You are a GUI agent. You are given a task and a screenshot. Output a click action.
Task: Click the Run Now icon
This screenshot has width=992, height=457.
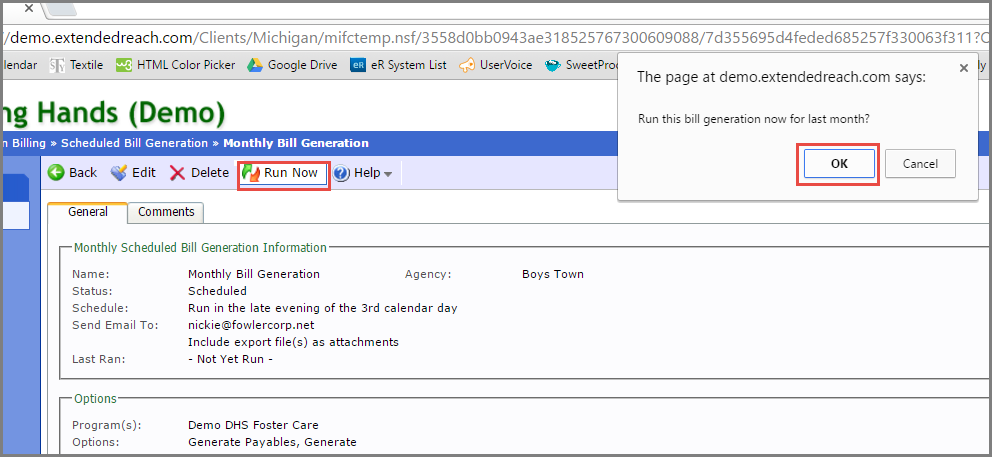coord(251,173)
